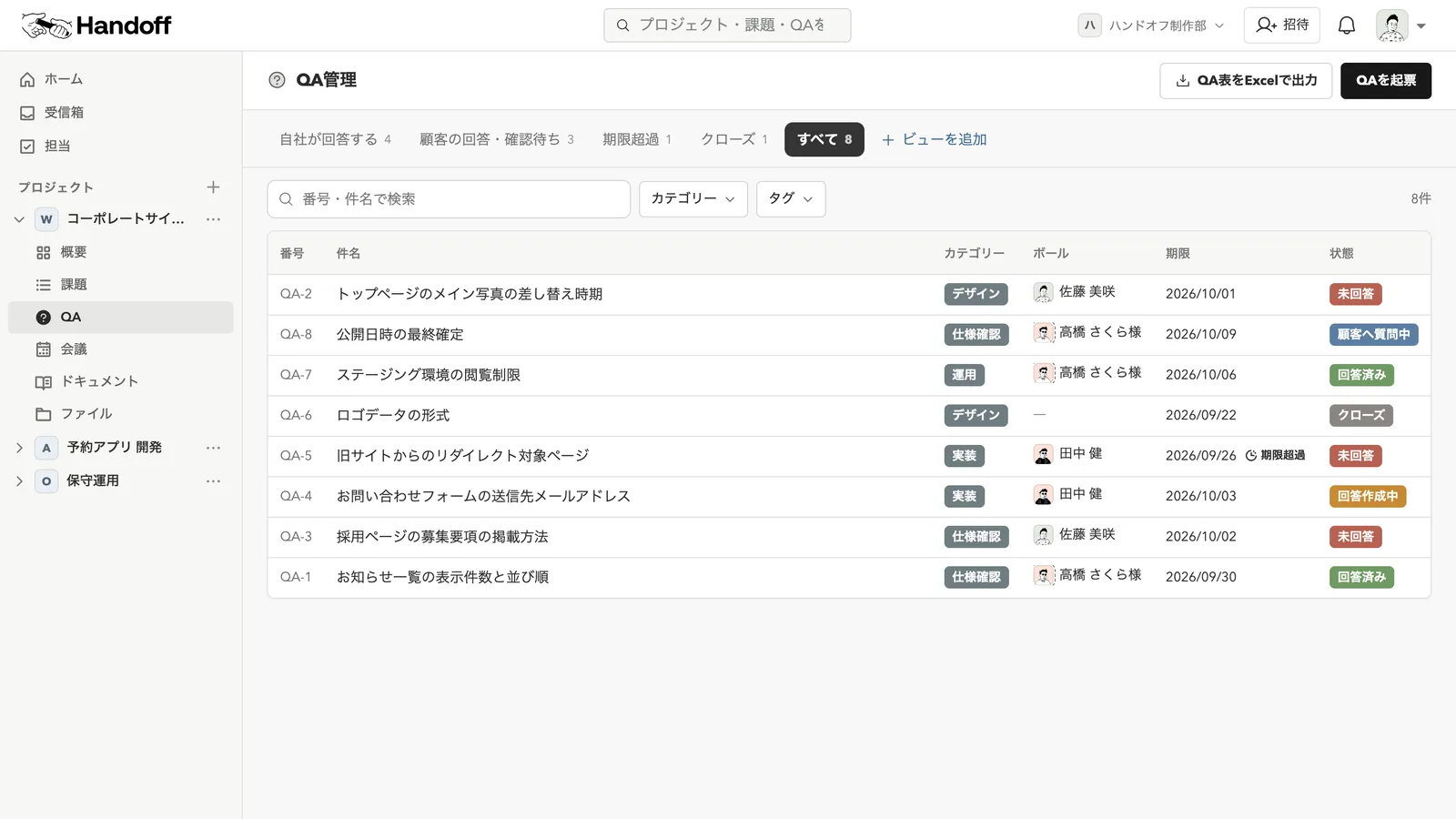The width and height of the screenshot is (1456, 819).
Task: Focus the global プロジェクト・課題・QA search box
Action: pyautogui.click(x=727, y=25)
